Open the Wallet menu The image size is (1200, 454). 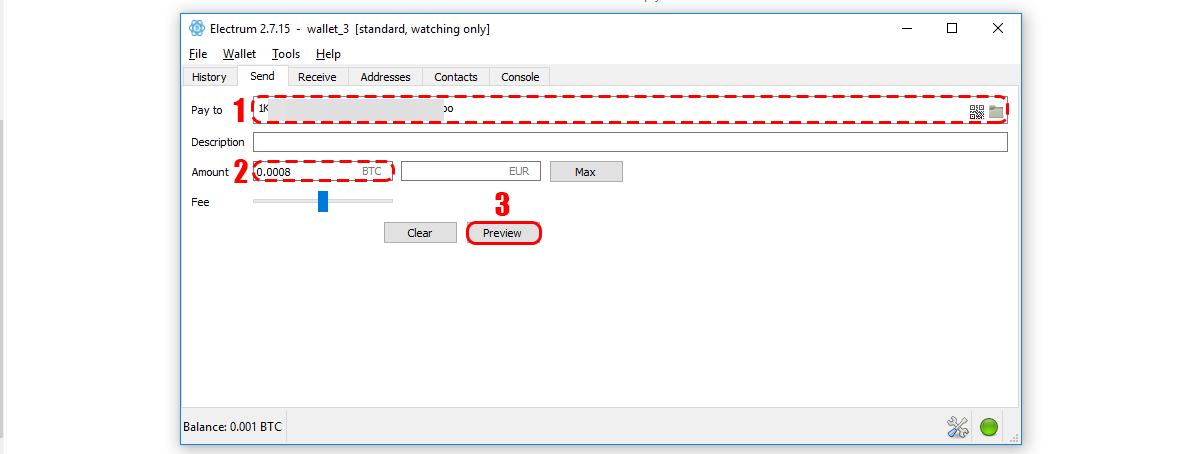239,54
